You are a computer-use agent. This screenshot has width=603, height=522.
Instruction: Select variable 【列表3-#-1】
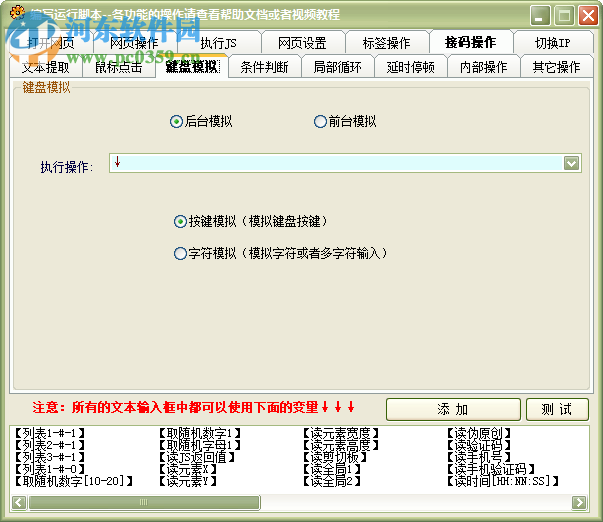point(49,457)
